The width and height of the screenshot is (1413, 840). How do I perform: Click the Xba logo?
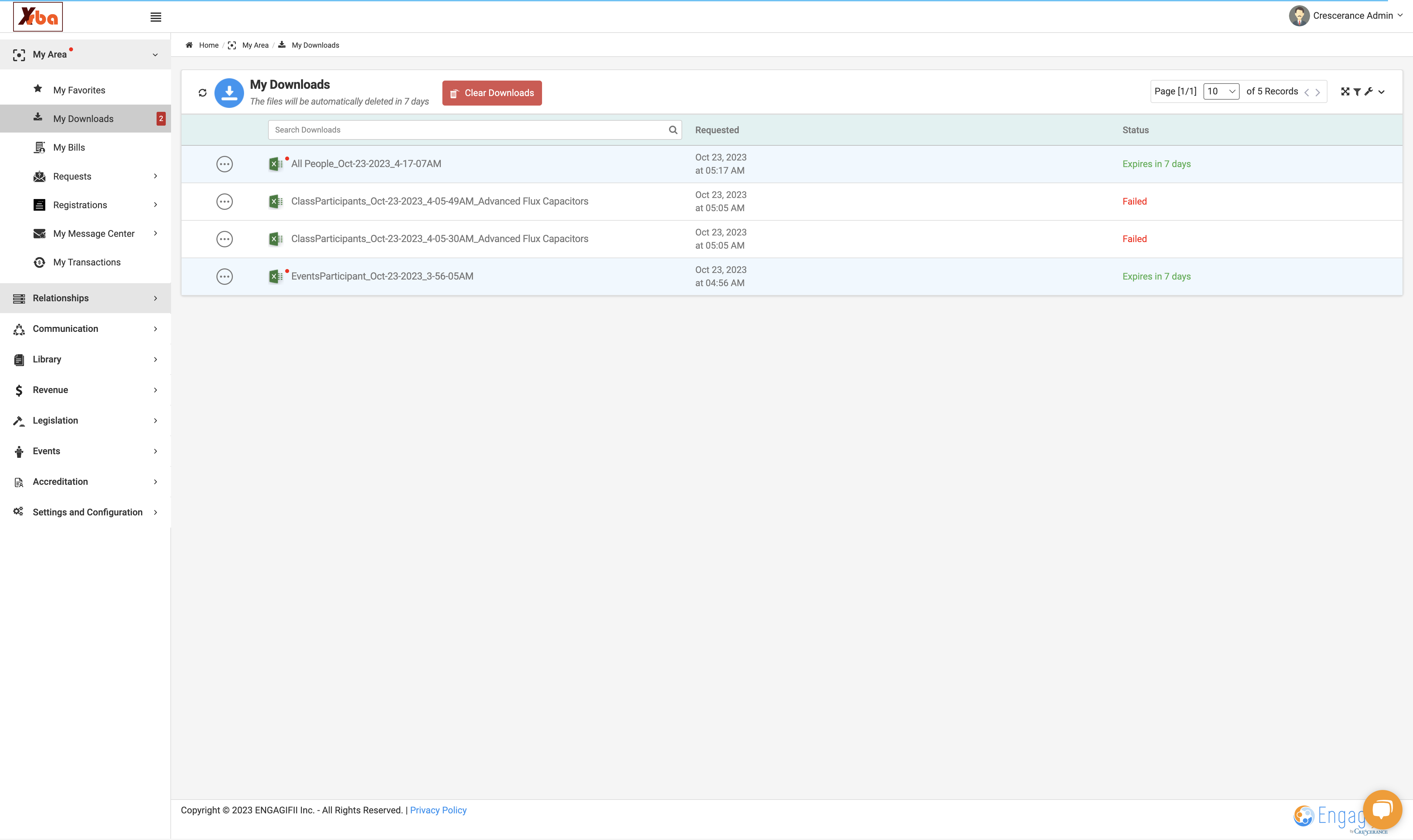coord(38,17)
